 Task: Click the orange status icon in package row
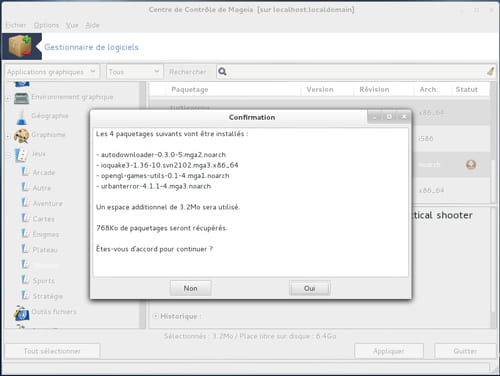471,164
